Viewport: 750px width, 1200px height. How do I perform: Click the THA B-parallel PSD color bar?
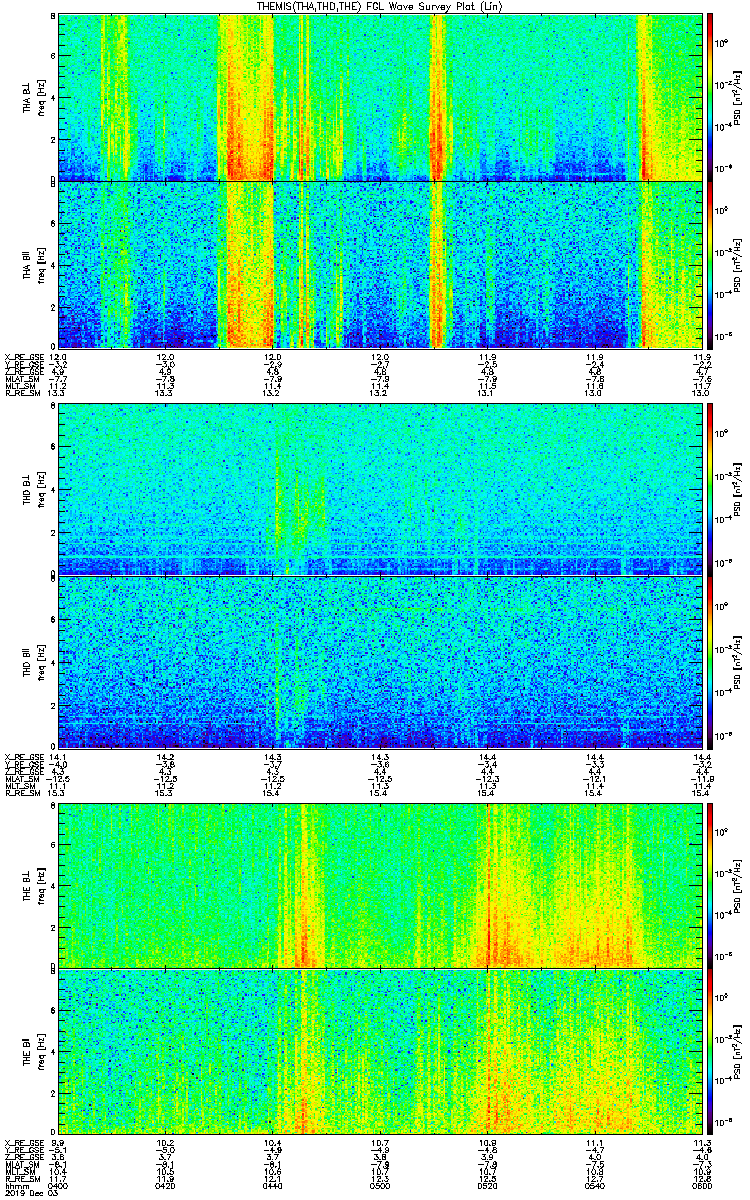point(709,264)
